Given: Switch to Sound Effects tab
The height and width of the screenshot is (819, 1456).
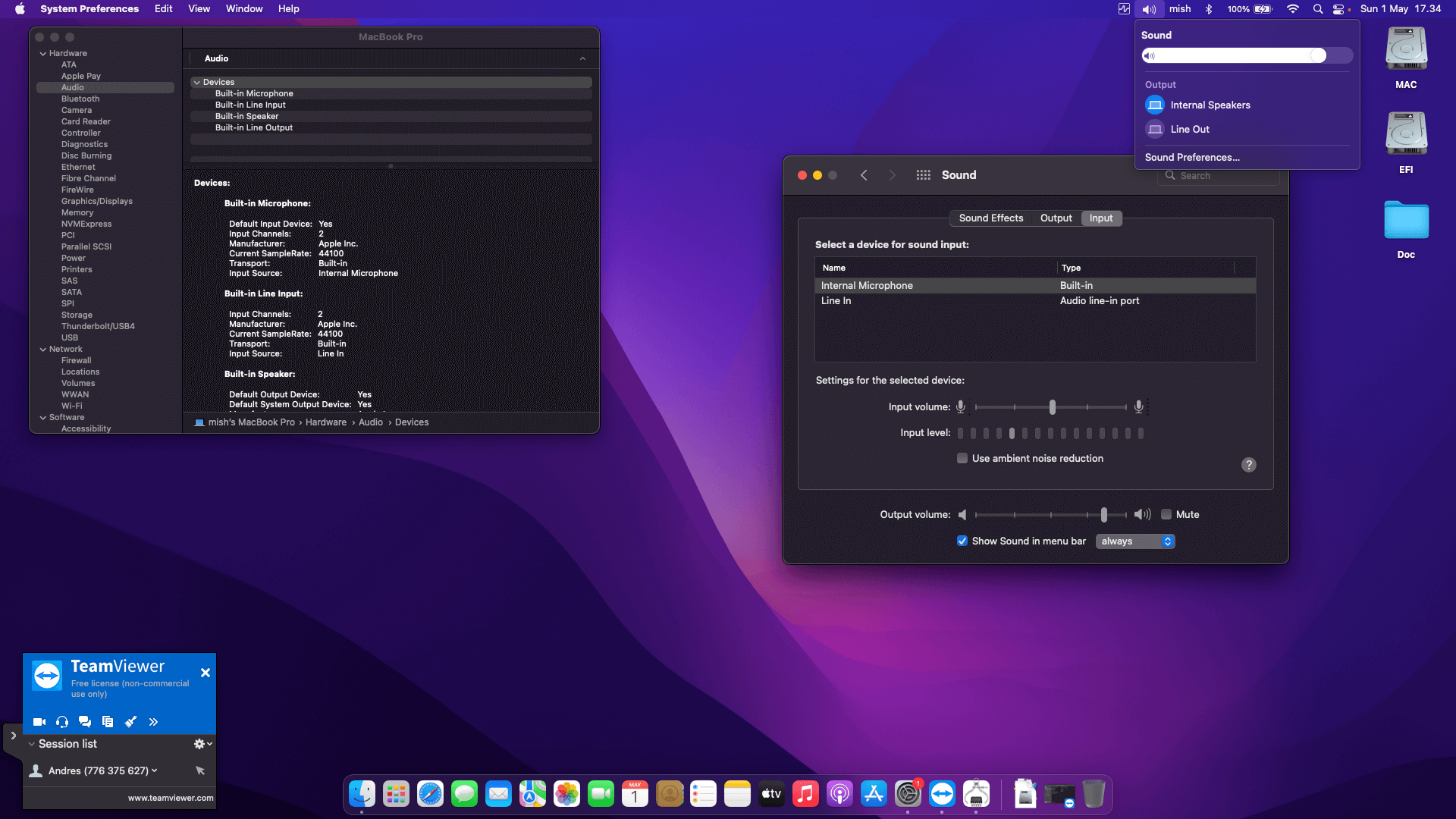Looking at the screenshot, I should coord(990,218).
